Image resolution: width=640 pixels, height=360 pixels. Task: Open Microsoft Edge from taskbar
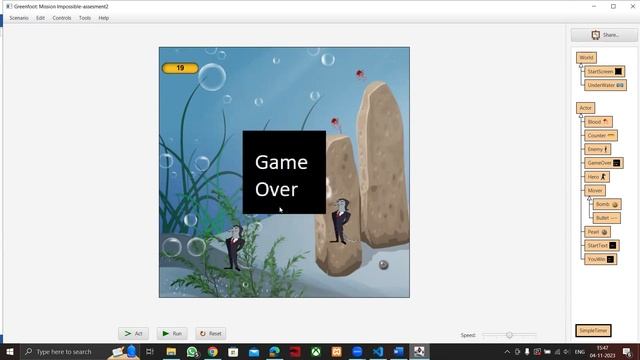tap(275, 352)
